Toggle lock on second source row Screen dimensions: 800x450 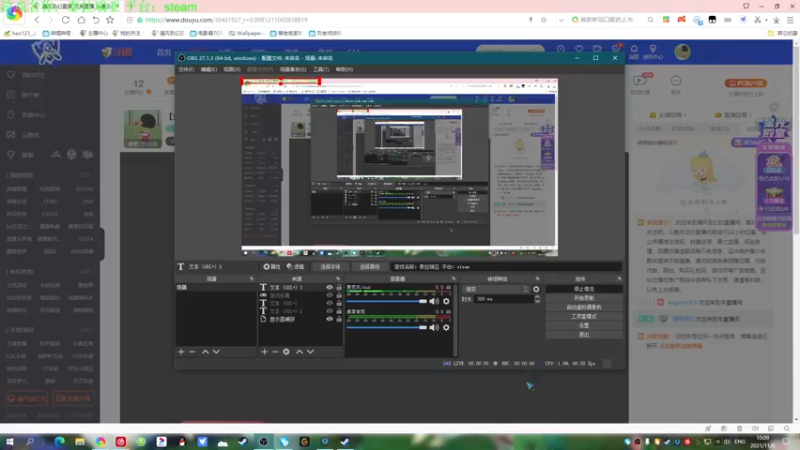[339, 295]
